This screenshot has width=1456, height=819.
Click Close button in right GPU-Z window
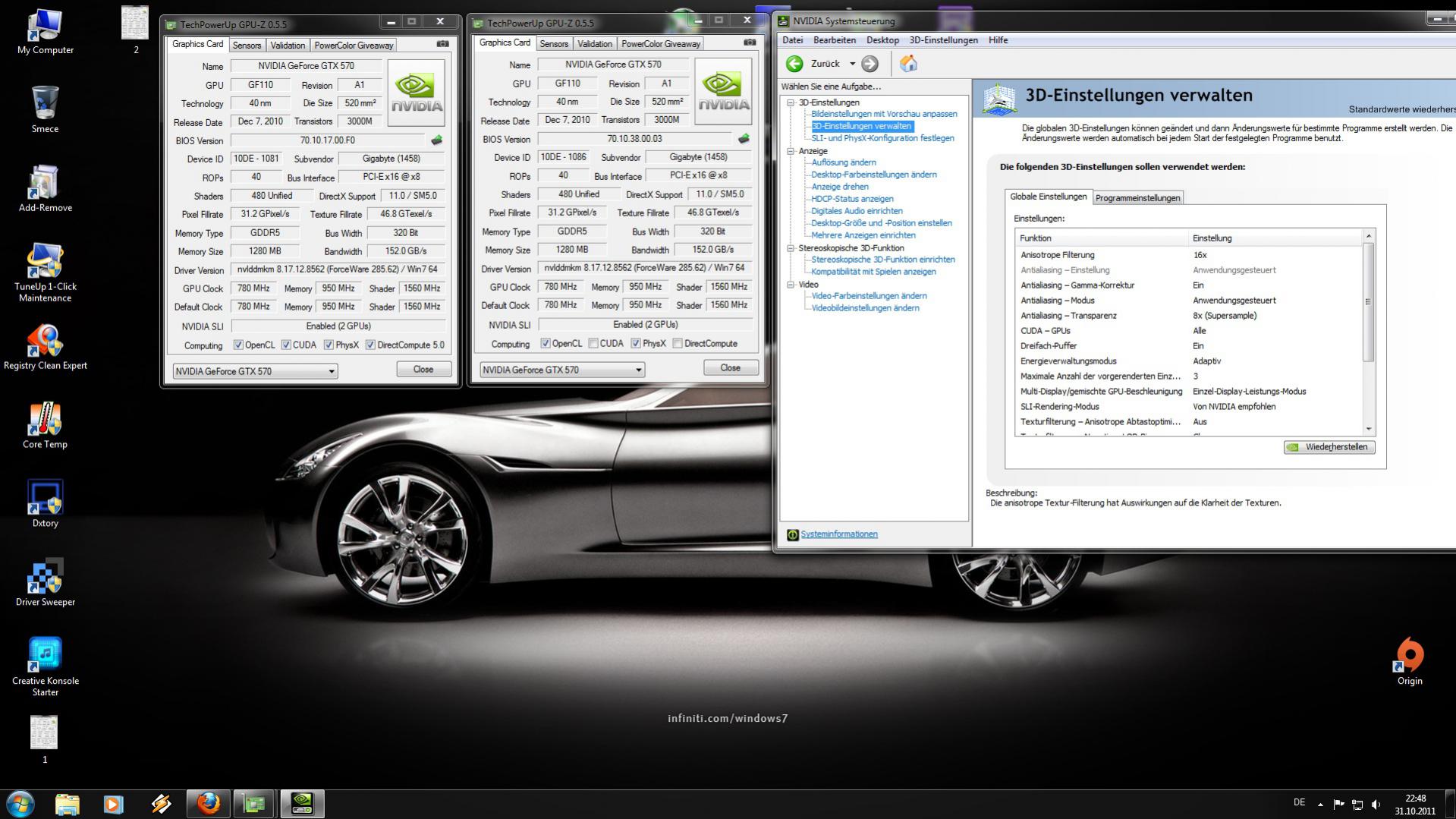point(731,368)
